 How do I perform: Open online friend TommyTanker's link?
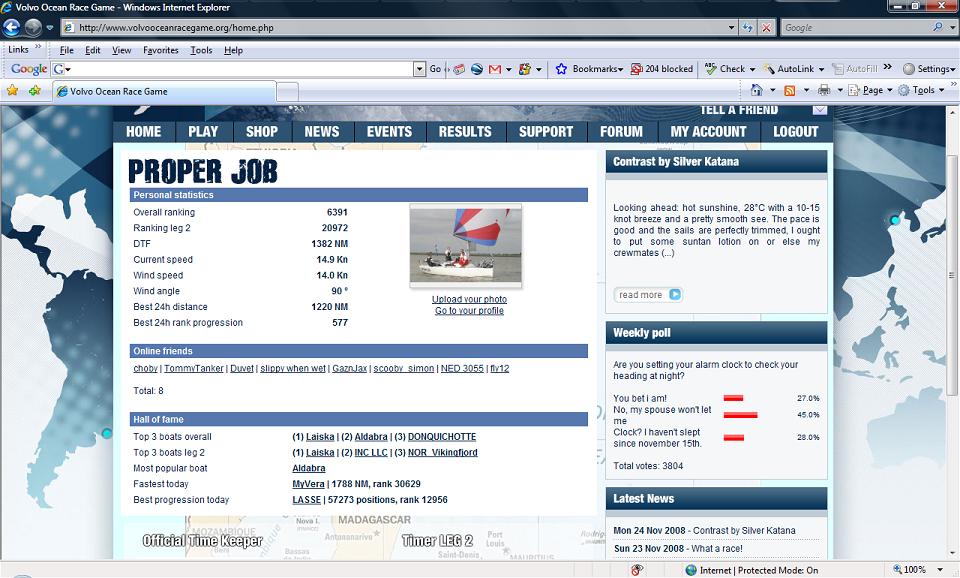(194, 369)
